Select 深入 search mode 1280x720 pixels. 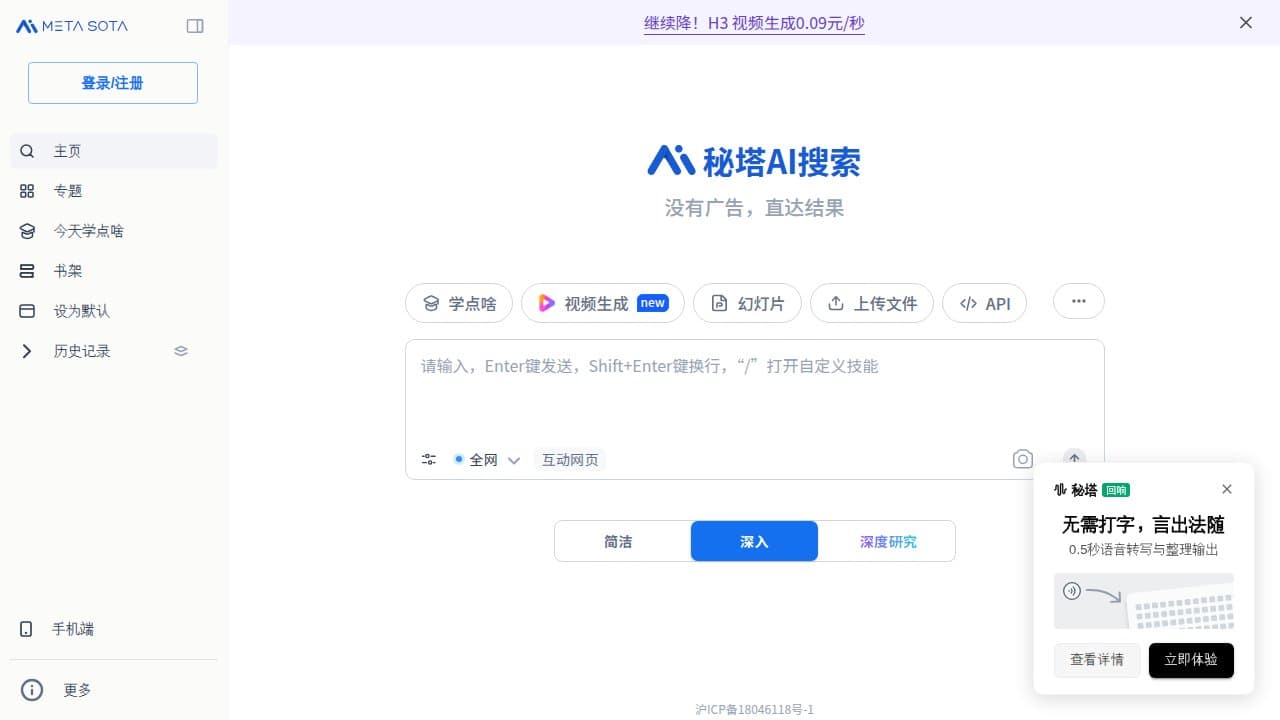[x=754, y=541]
